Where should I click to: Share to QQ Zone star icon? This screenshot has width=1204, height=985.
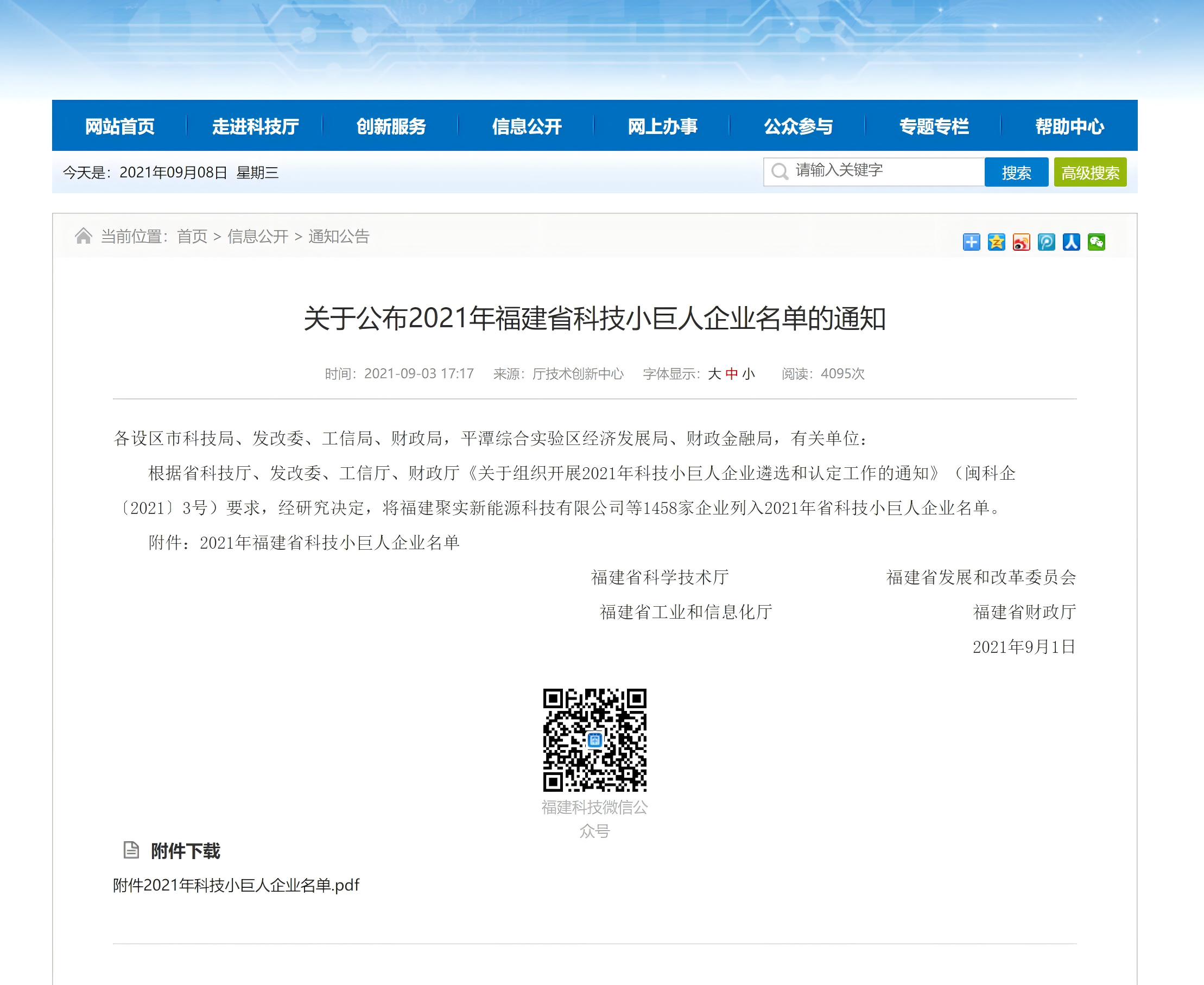(x=996, y=242)
